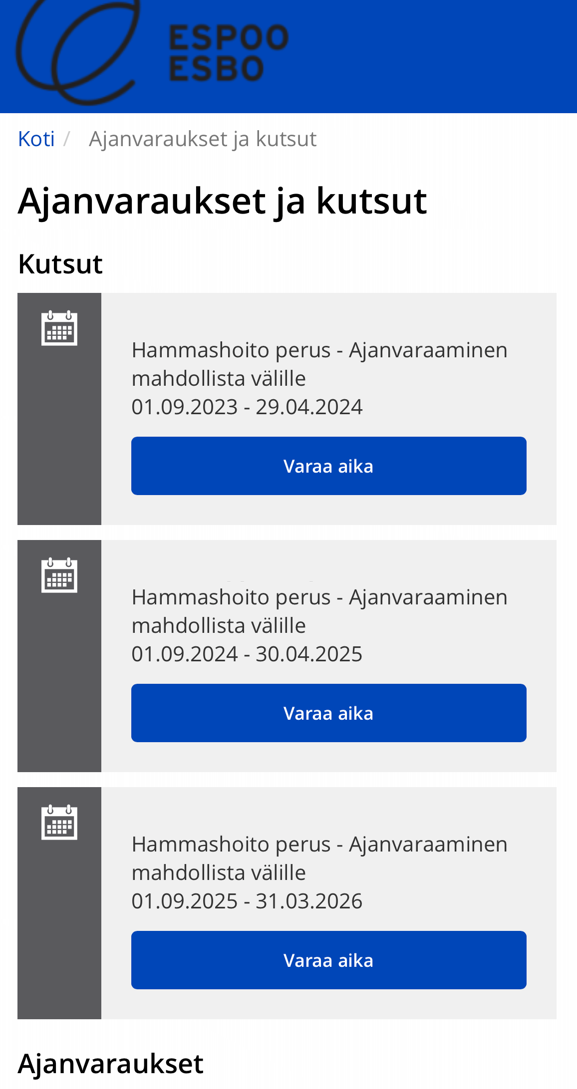The image size is (577, 1089).
Task: Click the Ajanvaraukset ja kutsut breadcrumb
Action: 202,138
